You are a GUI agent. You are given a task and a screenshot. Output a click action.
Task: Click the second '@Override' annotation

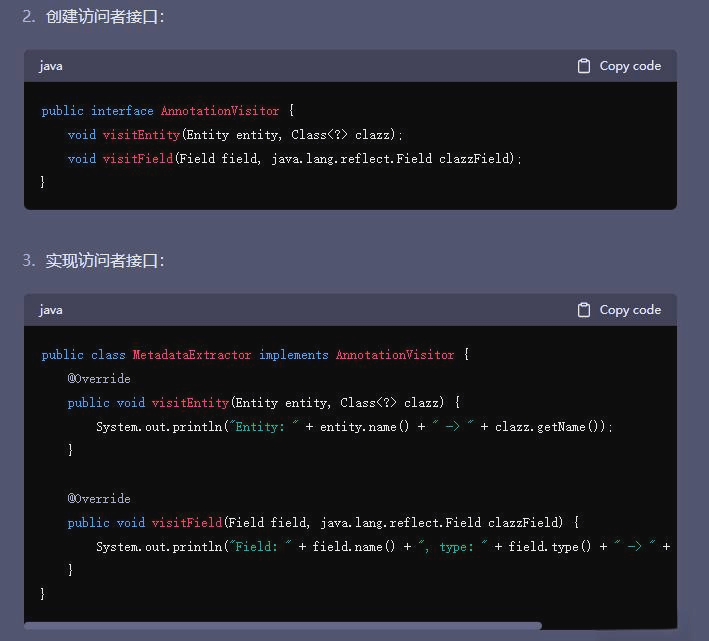coord(99,499)
